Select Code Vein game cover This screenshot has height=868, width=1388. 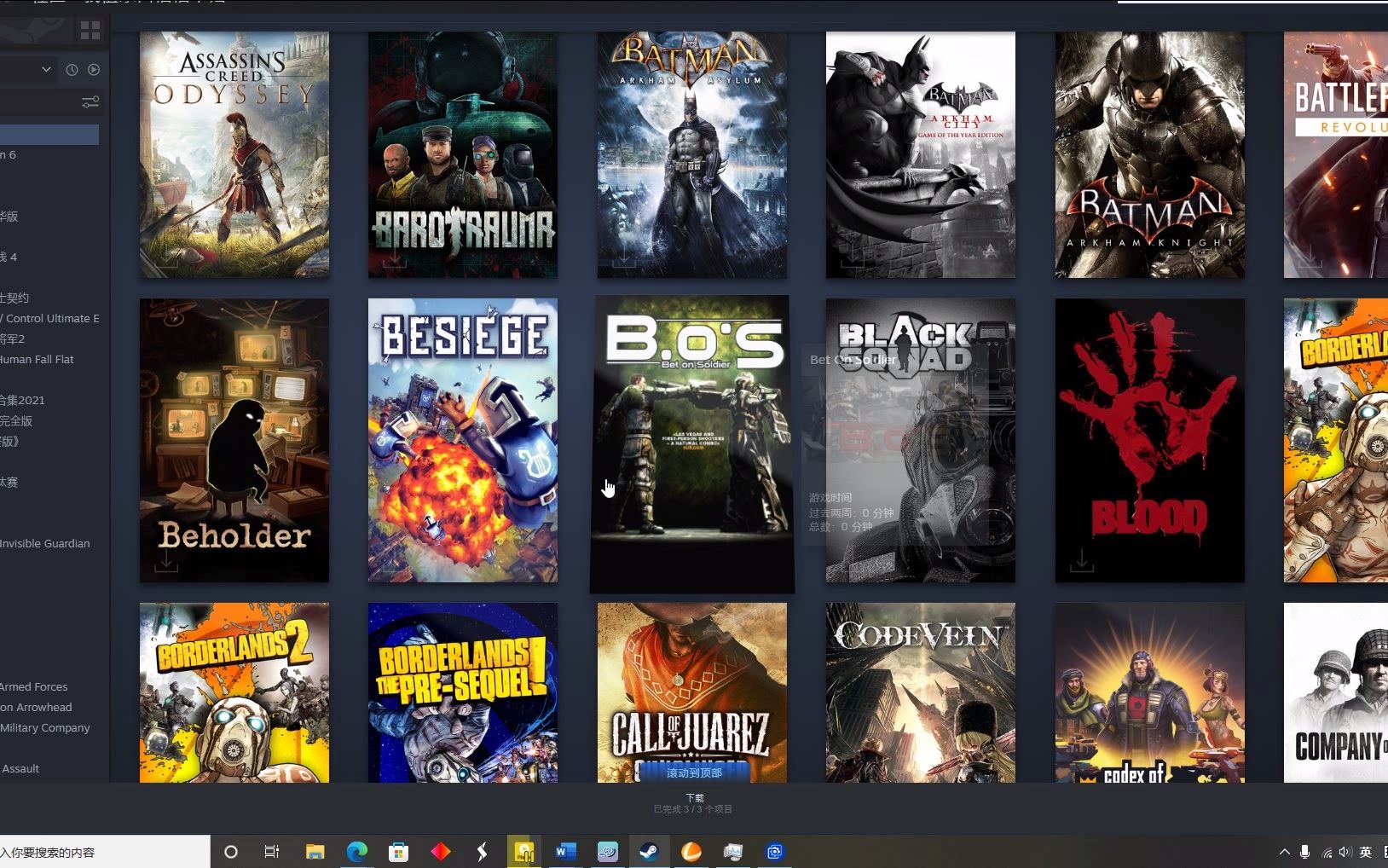[x=921, y=693]
